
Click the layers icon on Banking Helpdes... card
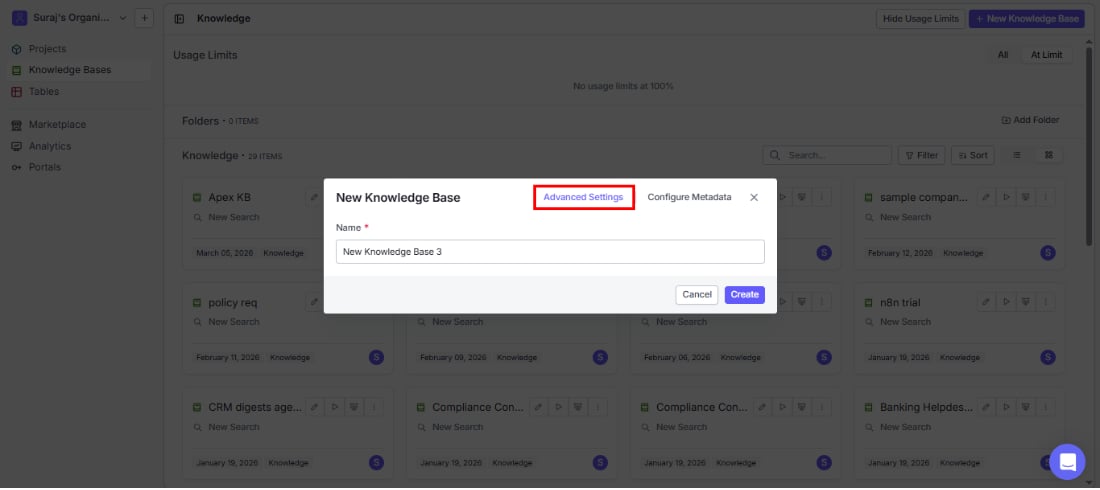tap(1026, 407)
